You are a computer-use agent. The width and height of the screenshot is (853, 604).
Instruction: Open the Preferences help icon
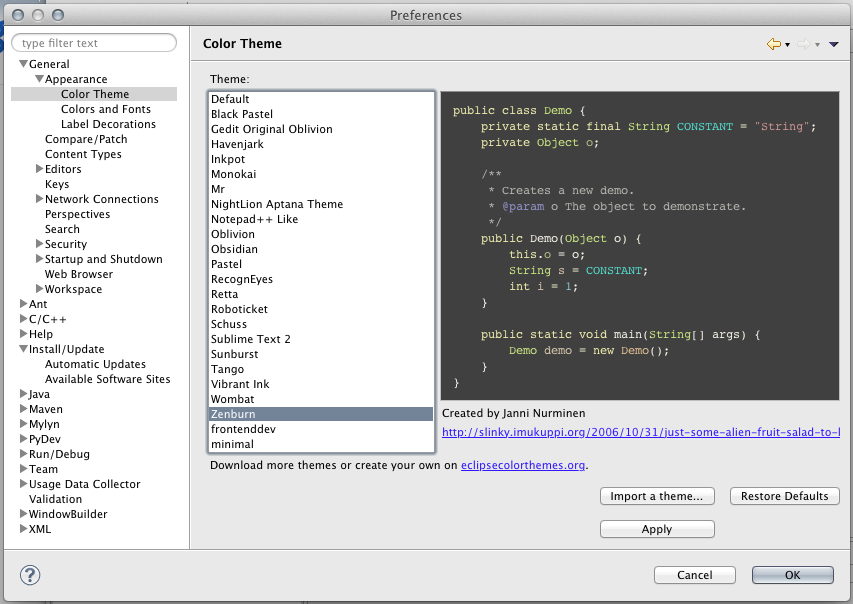click(30, 575)
